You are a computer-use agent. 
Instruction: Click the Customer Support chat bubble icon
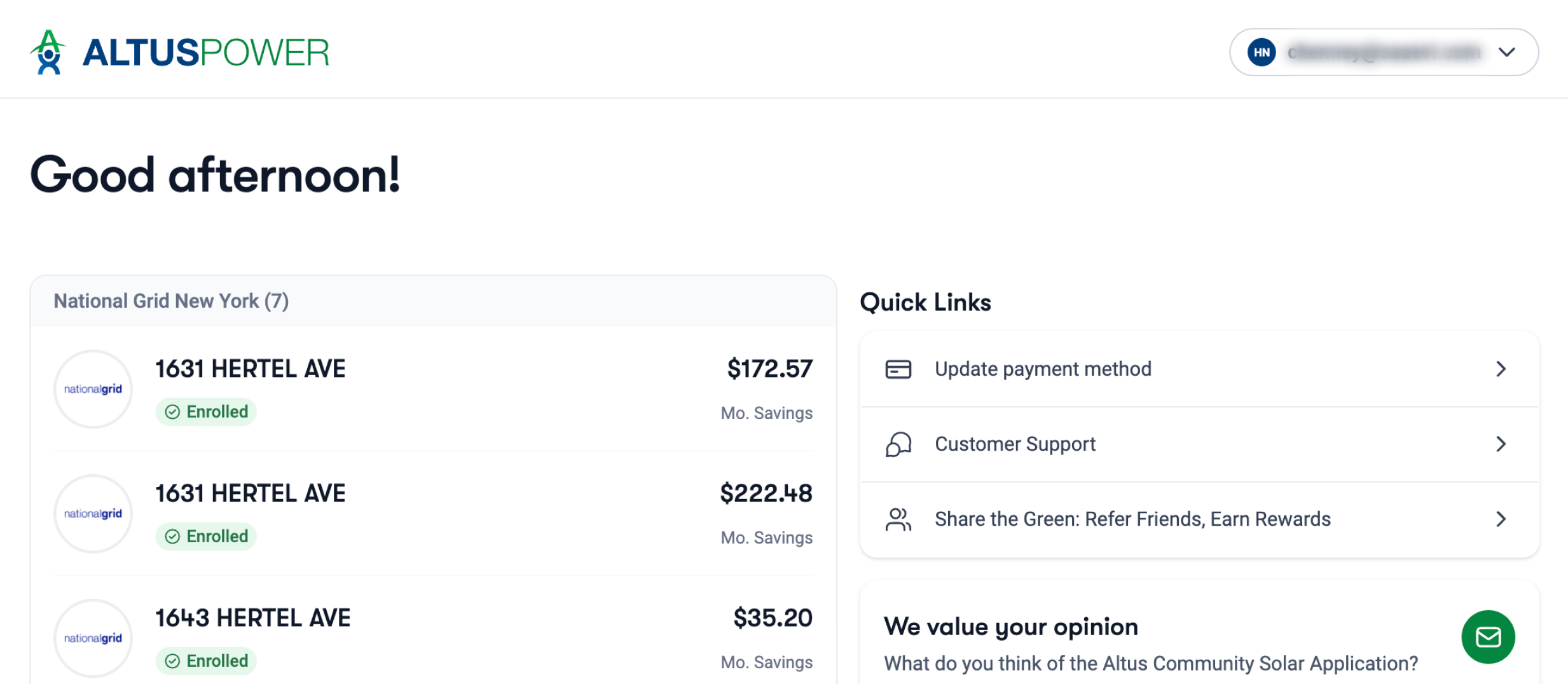tap(898, 444)
